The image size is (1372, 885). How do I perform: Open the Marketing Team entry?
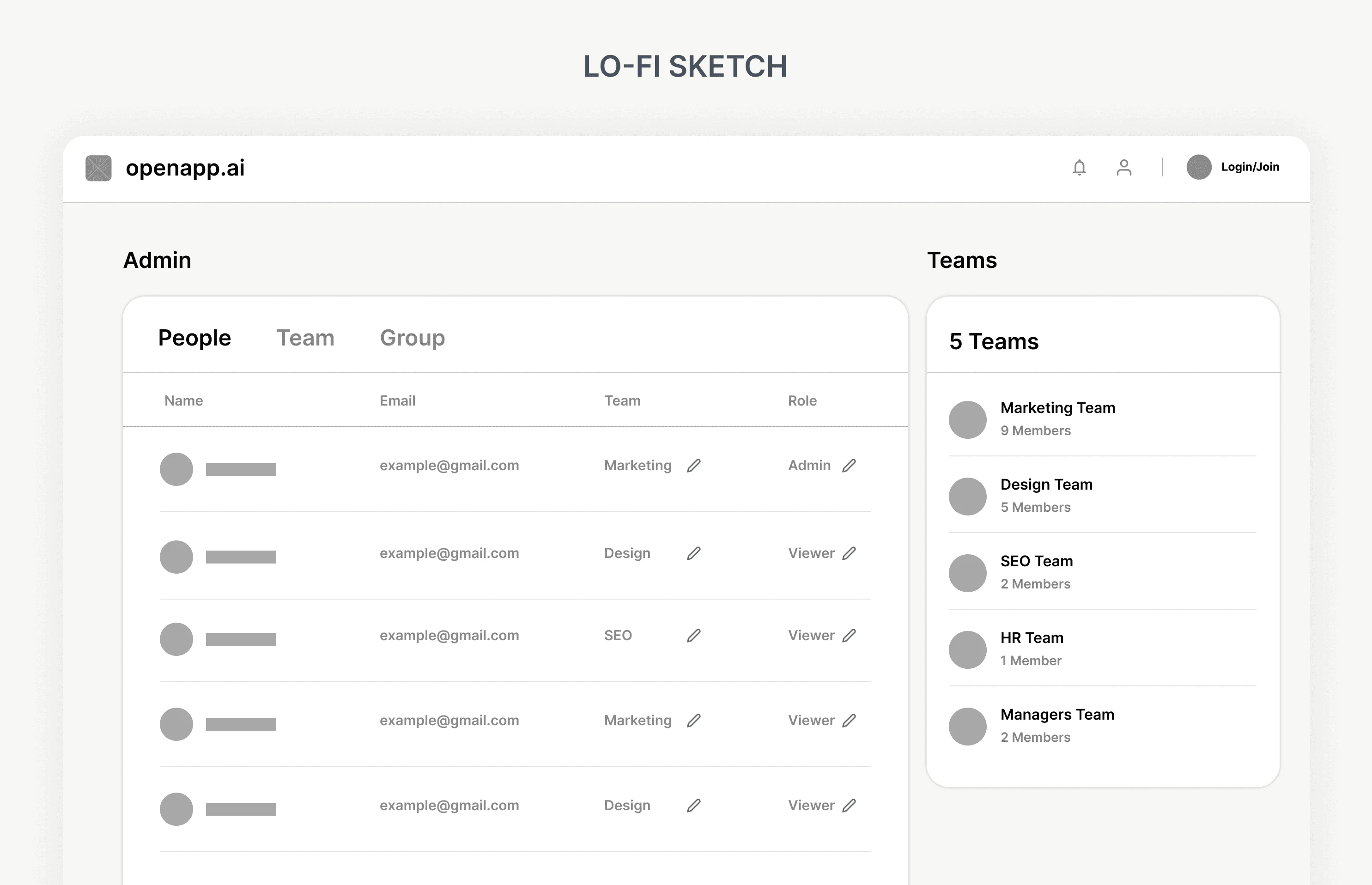[1102, 419]
